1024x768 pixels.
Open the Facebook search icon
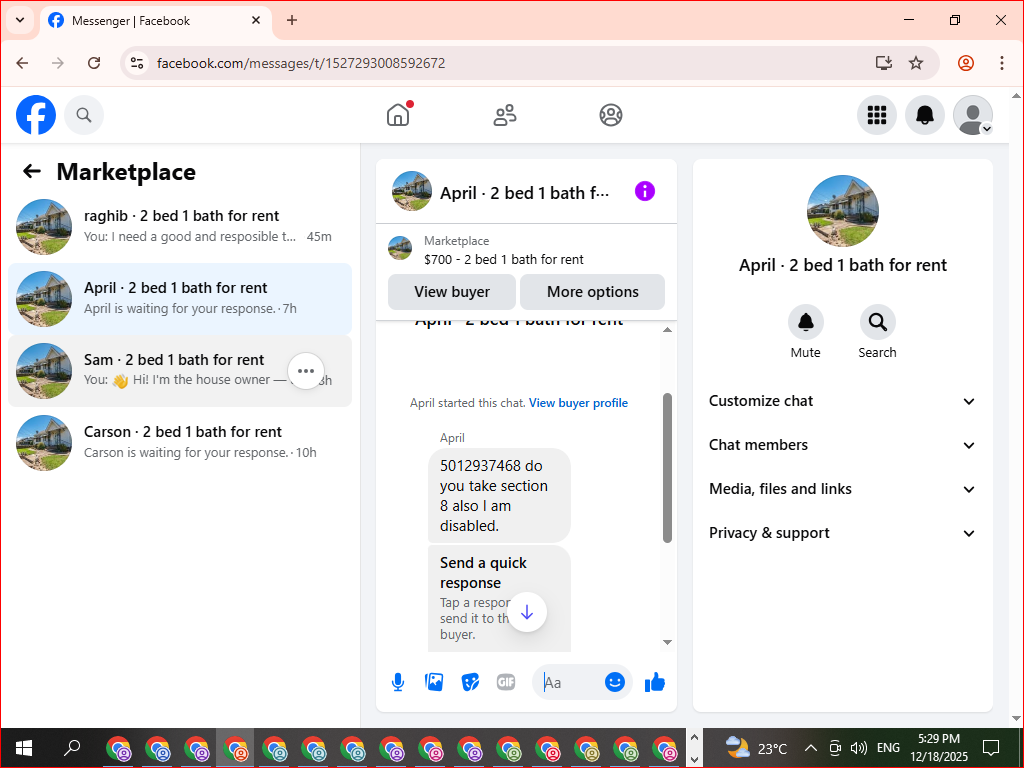tap(84, 115)
